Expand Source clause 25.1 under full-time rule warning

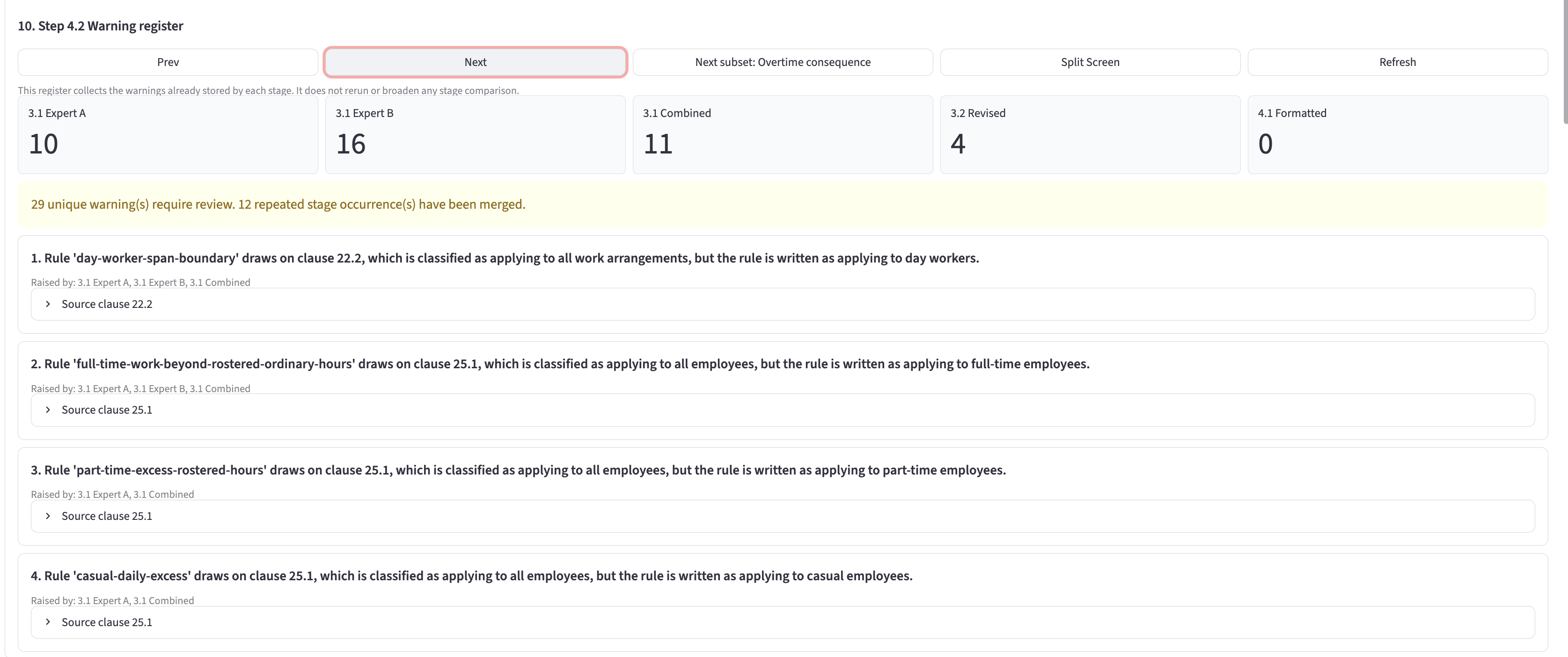click(x=783, y=410)
